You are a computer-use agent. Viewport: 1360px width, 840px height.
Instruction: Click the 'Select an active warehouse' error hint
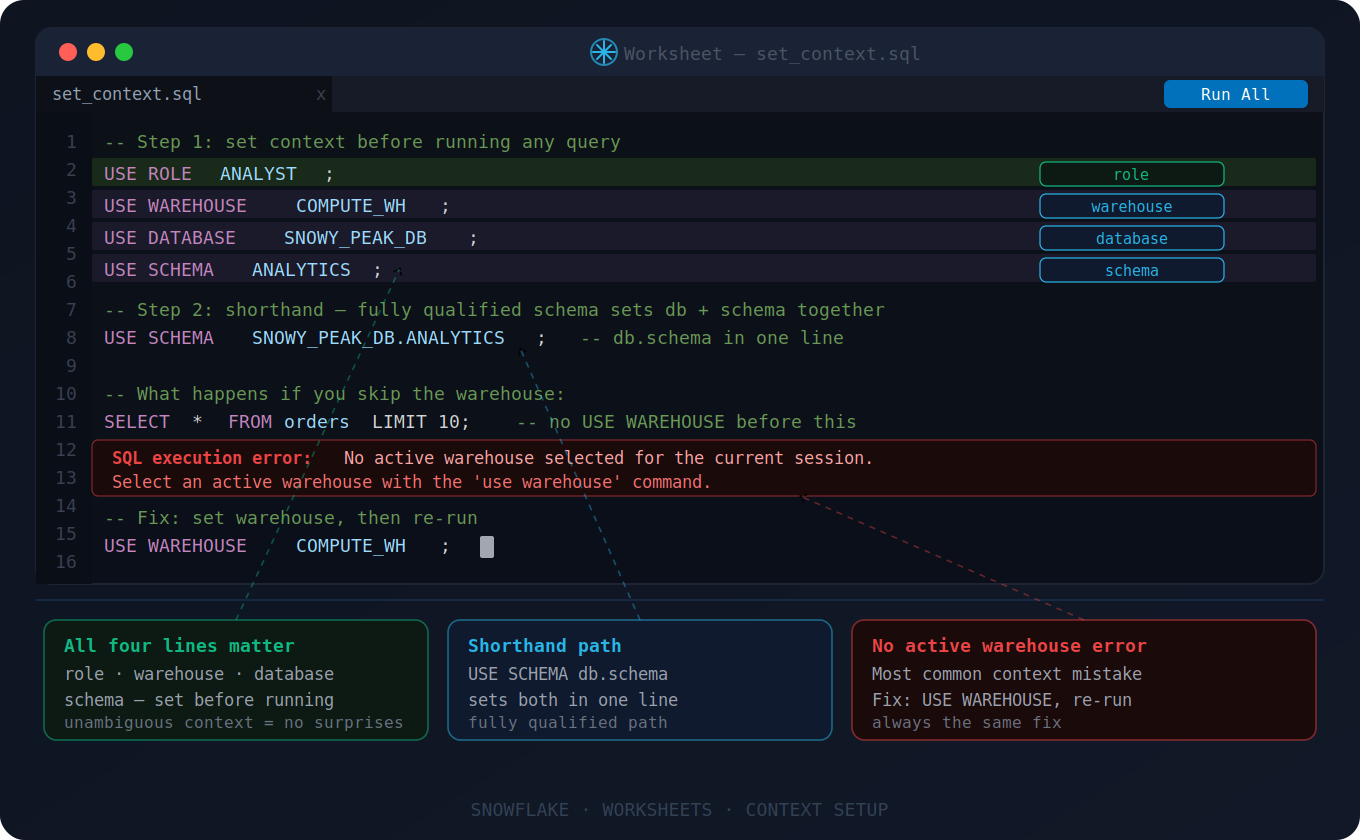click(x=412, y=482)
